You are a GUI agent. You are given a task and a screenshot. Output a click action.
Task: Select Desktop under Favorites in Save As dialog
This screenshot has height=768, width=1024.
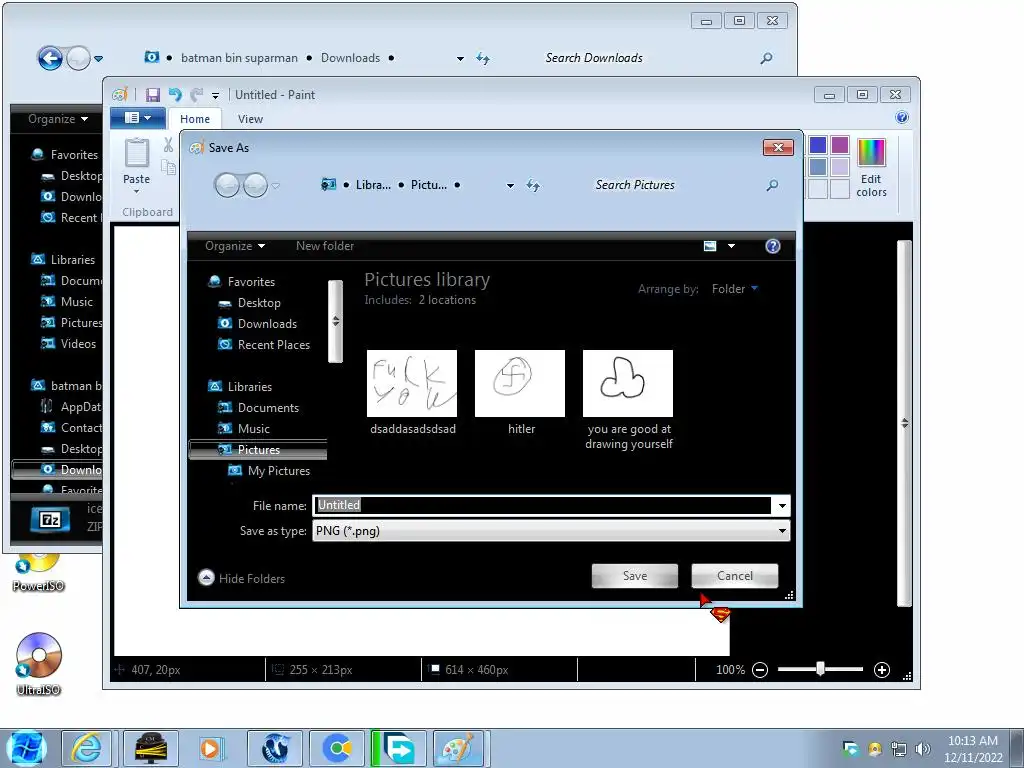(259, 303)
